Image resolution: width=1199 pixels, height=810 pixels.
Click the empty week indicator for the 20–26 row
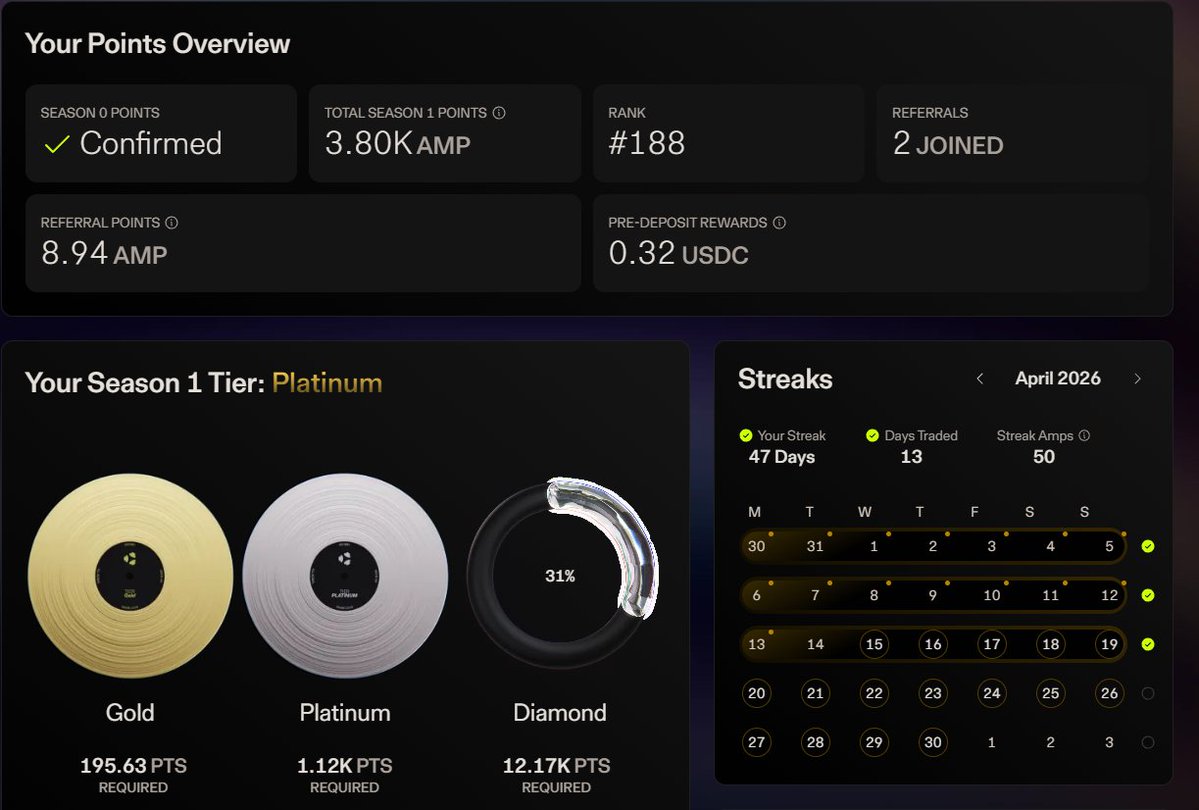pos(1148,693)
